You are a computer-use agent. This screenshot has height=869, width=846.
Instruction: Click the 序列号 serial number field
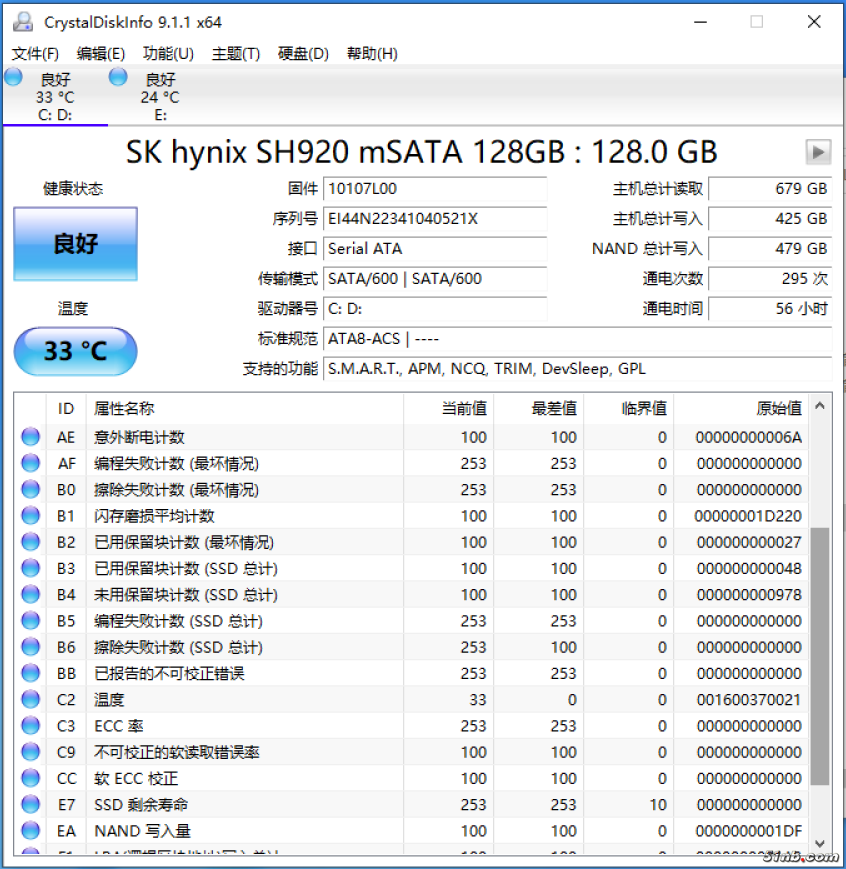point(435,219)
